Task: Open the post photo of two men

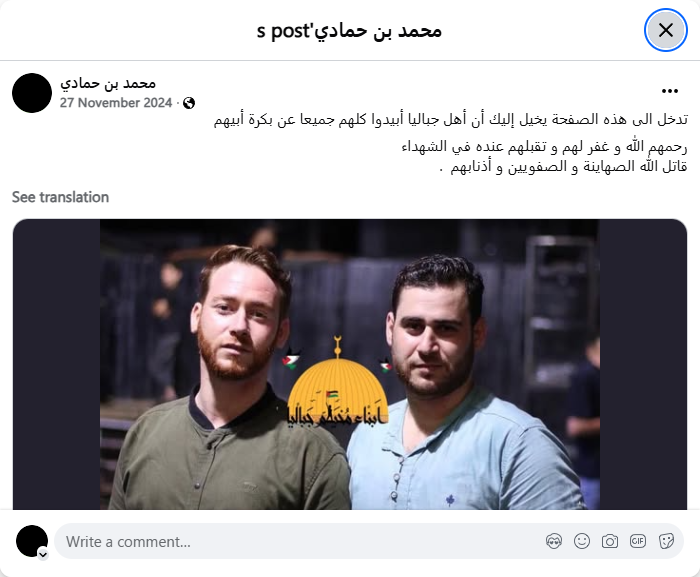Action: click(x=349, y=364)
